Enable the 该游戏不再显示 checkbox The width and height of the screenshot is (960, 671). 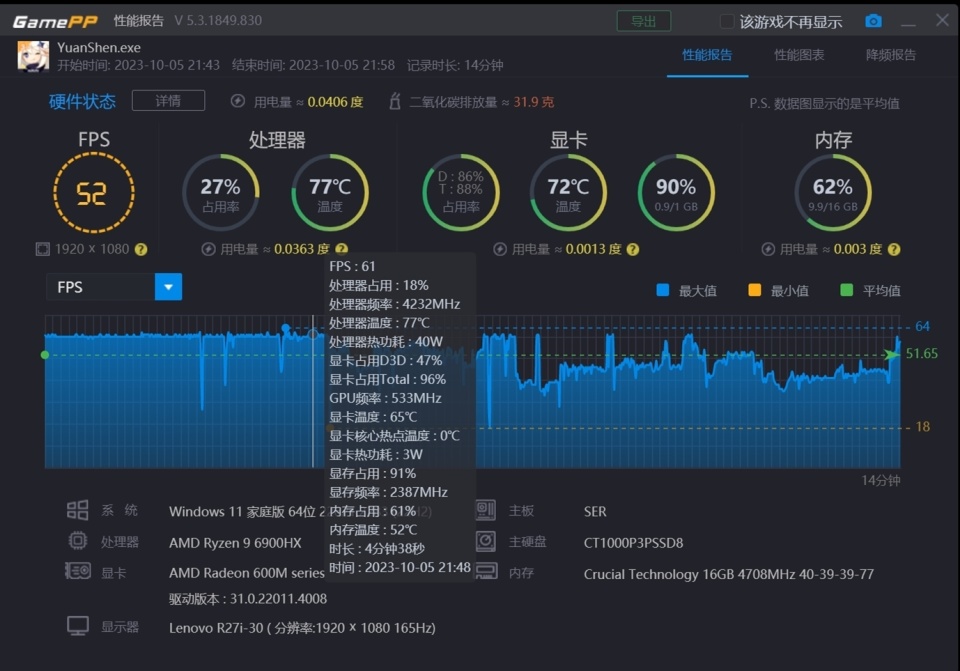point(725,20)
